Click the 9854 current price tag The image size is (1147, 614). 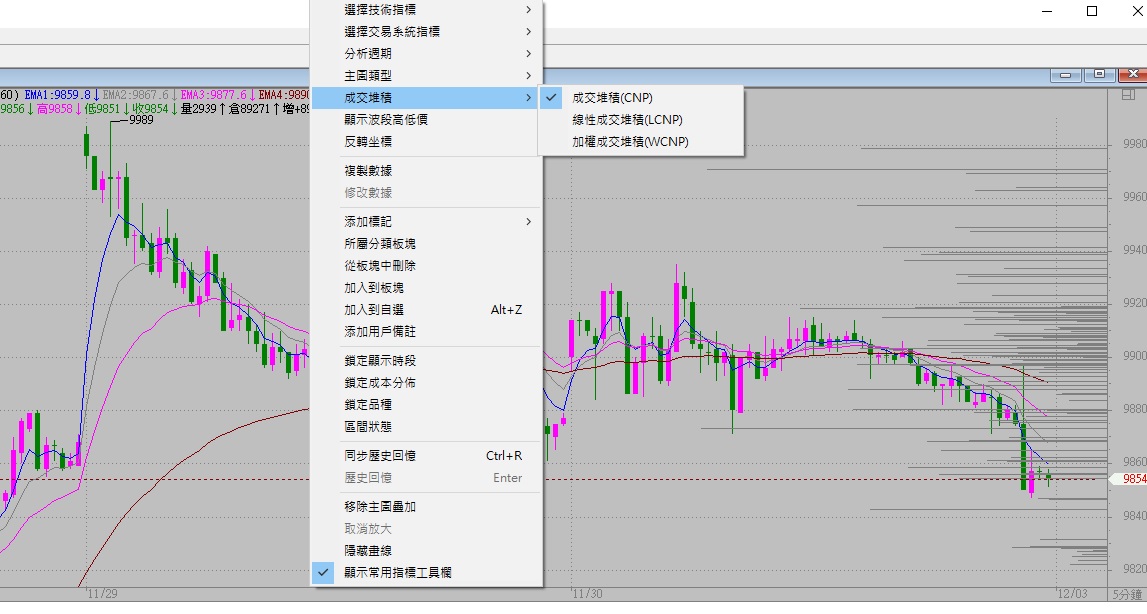pos(1130,479)
